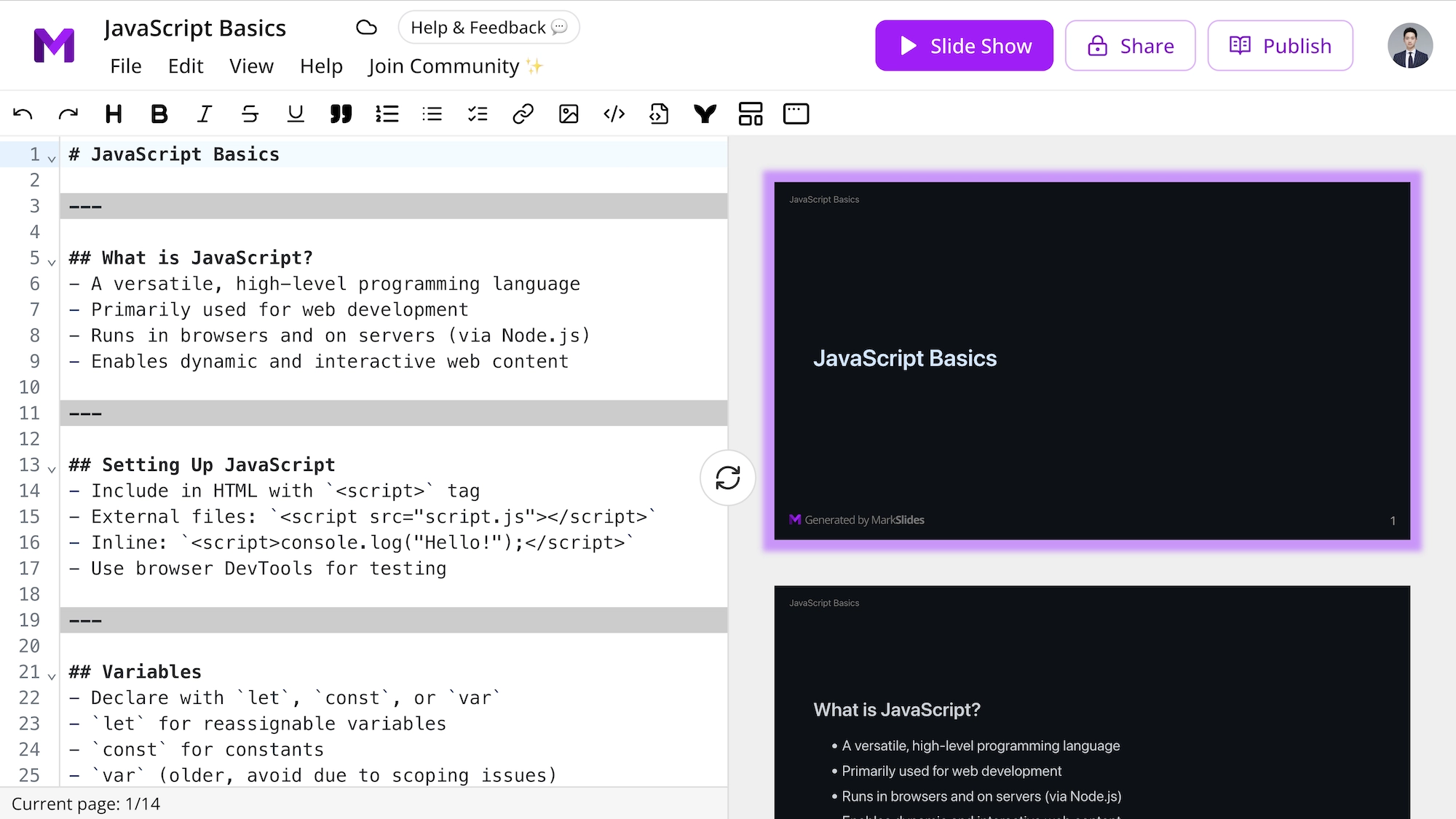1456x819 pixels.
Task: Apply heading format with H icon
Action: click(x=114, y=114)
